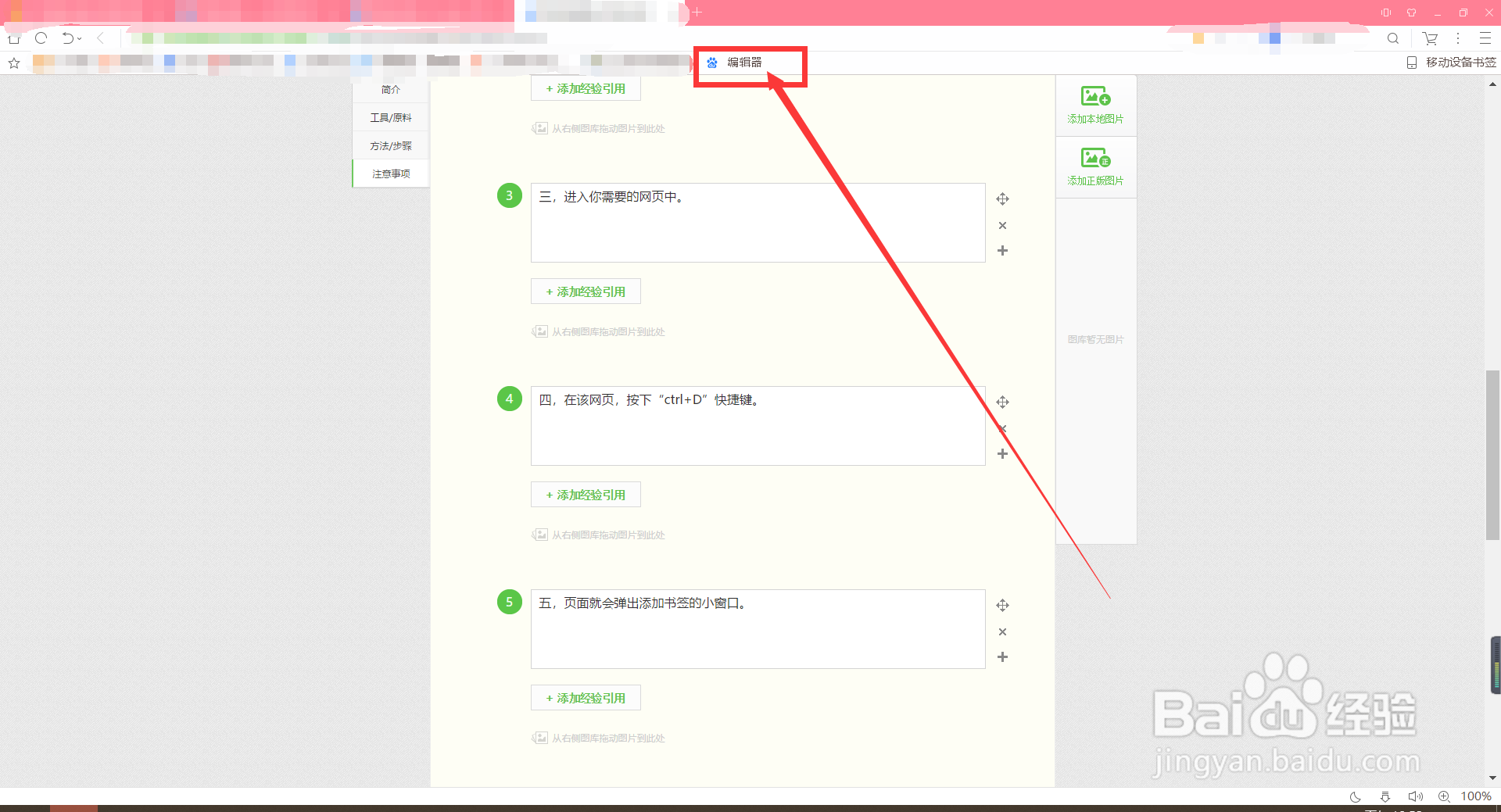The width and height of the screenshot is (1501, 812).
Task: Click the move handle next to step 3
Action: click(1003, 199)
